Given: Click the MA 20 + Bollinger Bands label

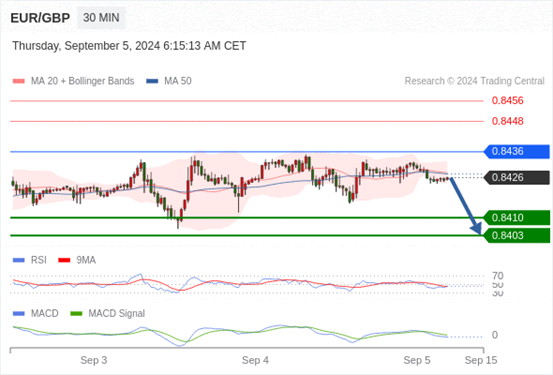Looking at the screenshot, I should pos(83,81).
